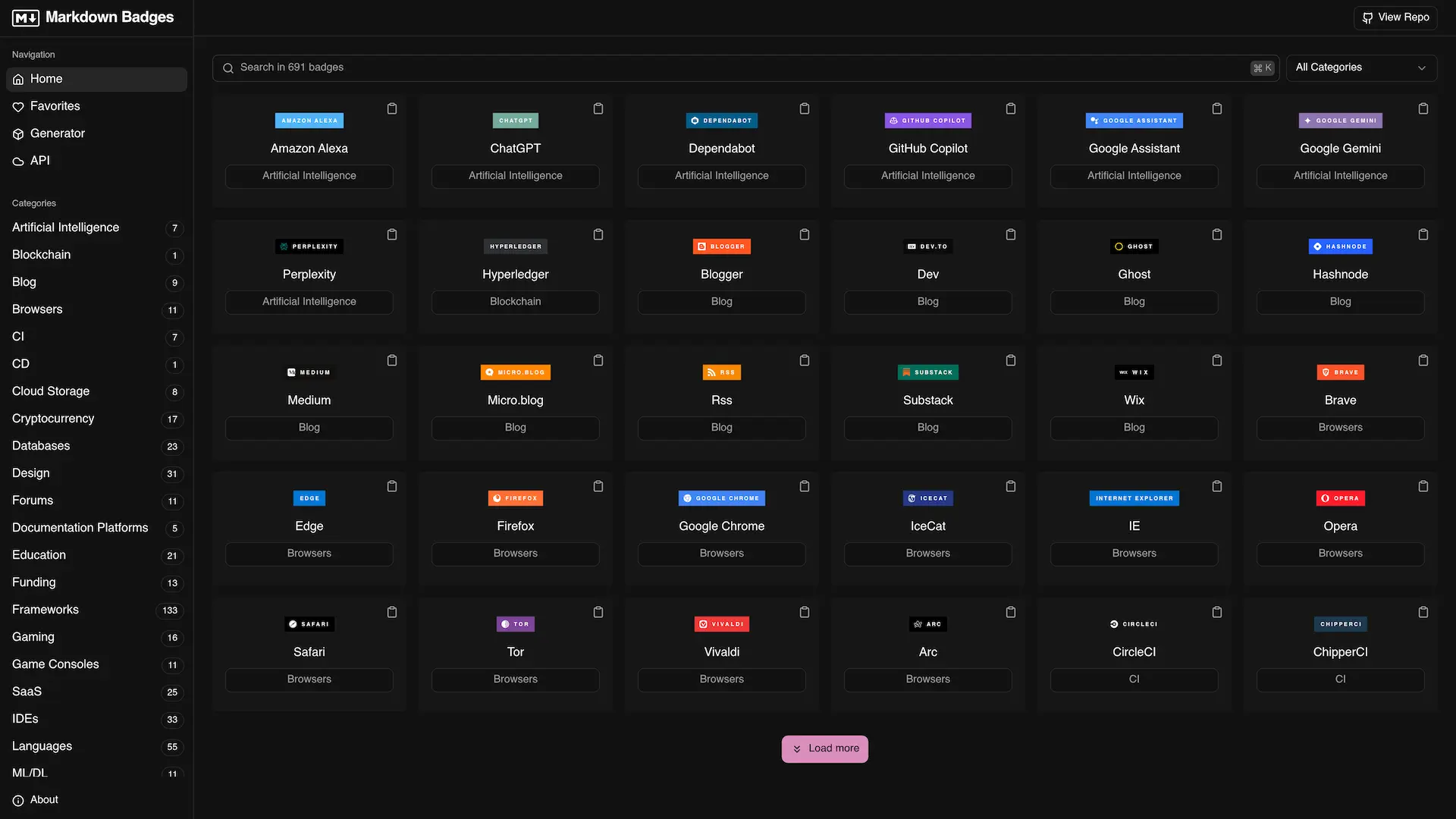This screenshot has height=819, width=1456.
Task: Copy the Substack badge
Action: click(x=1011, y=360)
